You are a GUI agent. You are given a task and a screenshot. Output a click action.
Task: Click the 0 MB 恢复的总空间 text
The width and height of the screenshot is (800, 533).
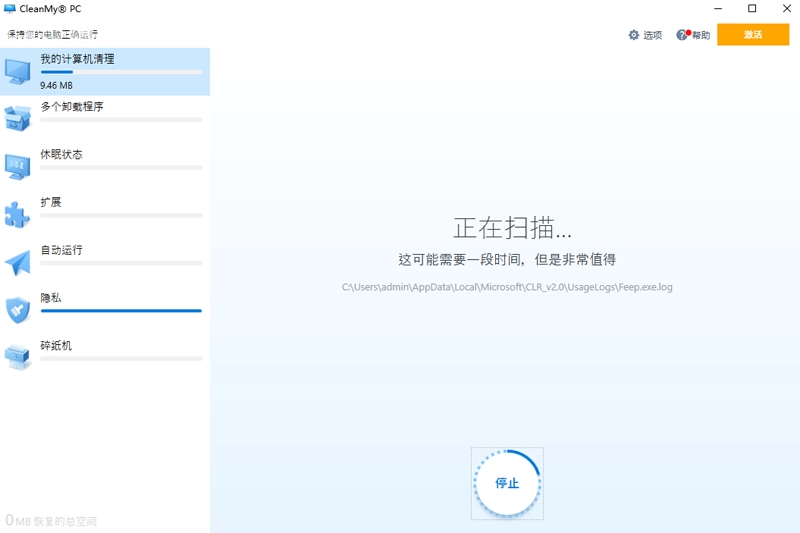coord(51,521)
